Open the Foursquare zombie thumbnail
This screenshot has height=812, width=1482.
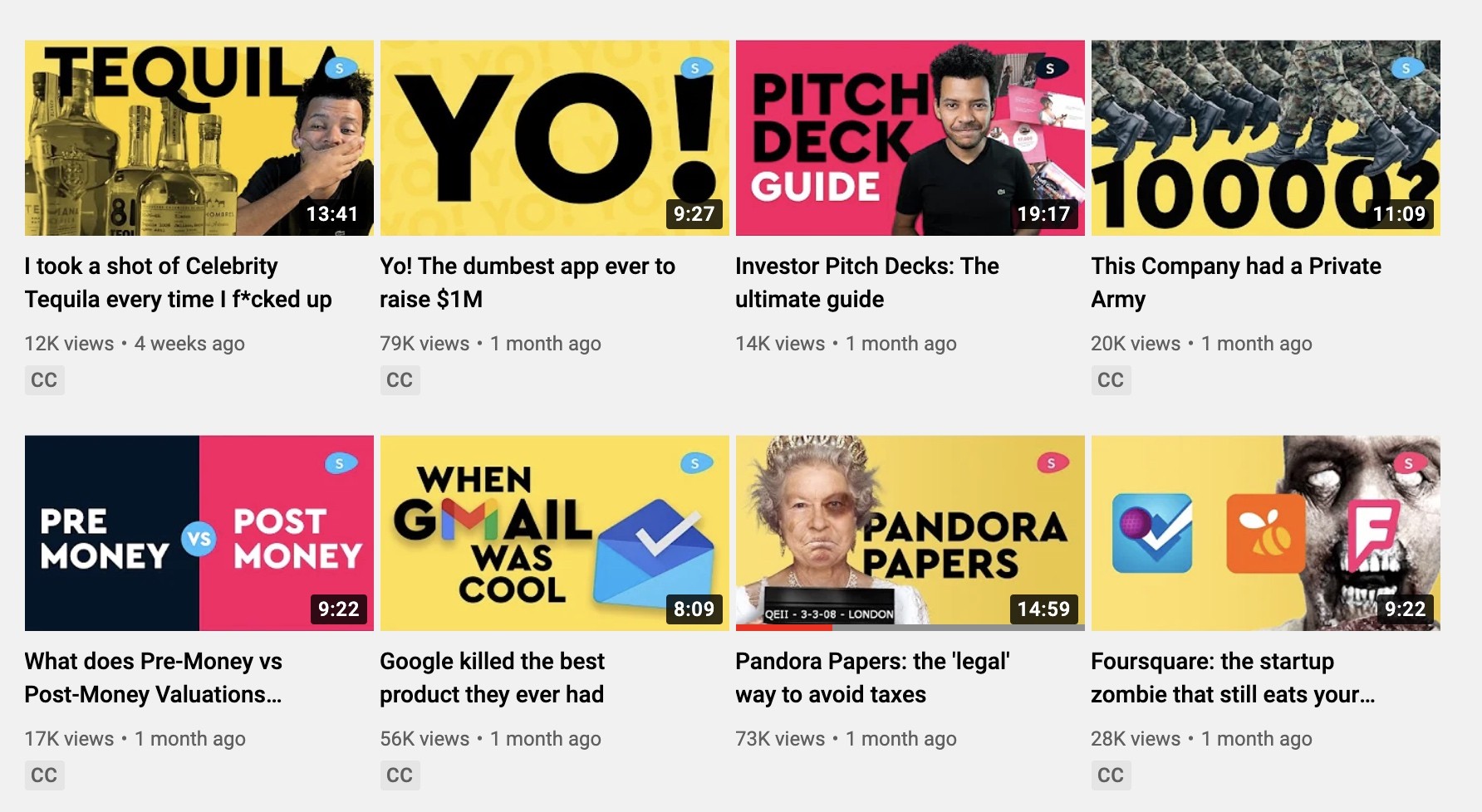coord(1265,533)
